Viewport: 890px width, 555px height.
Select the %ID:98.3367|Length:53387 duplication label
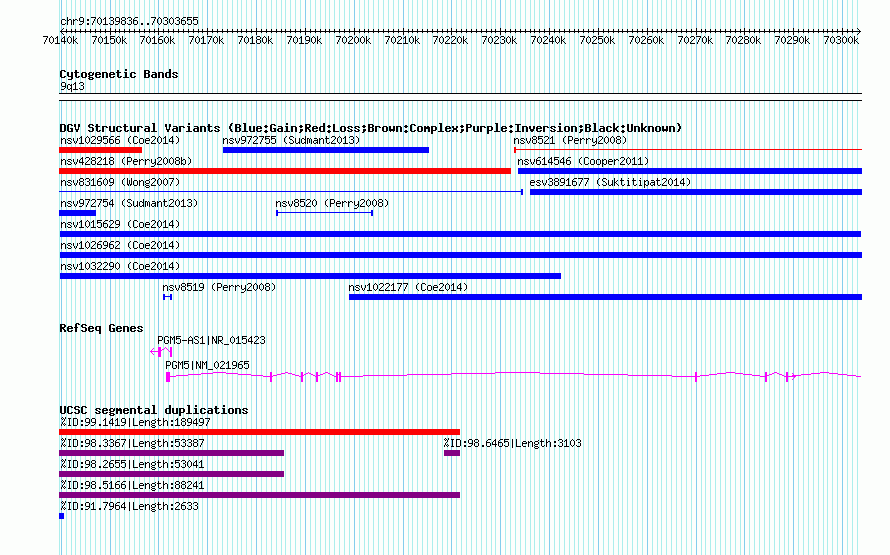132,443
